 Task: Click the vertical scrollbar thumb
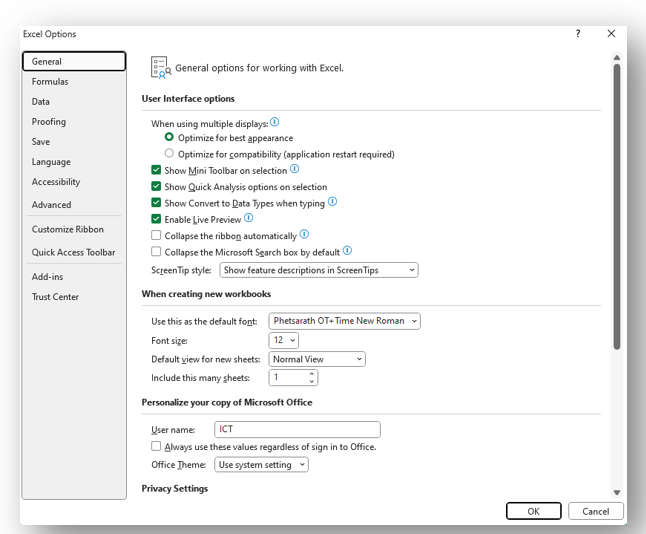click(617, 200)
